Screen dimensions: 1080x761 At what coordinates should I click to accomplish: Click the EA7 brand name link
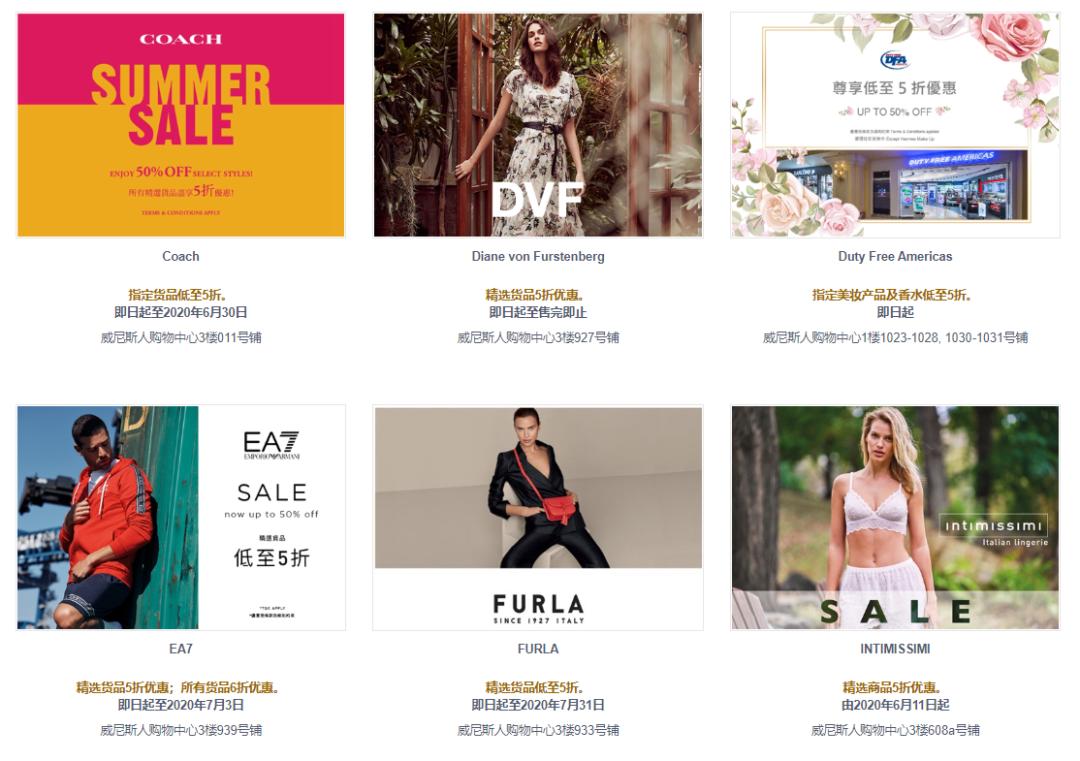coord(180,649)
